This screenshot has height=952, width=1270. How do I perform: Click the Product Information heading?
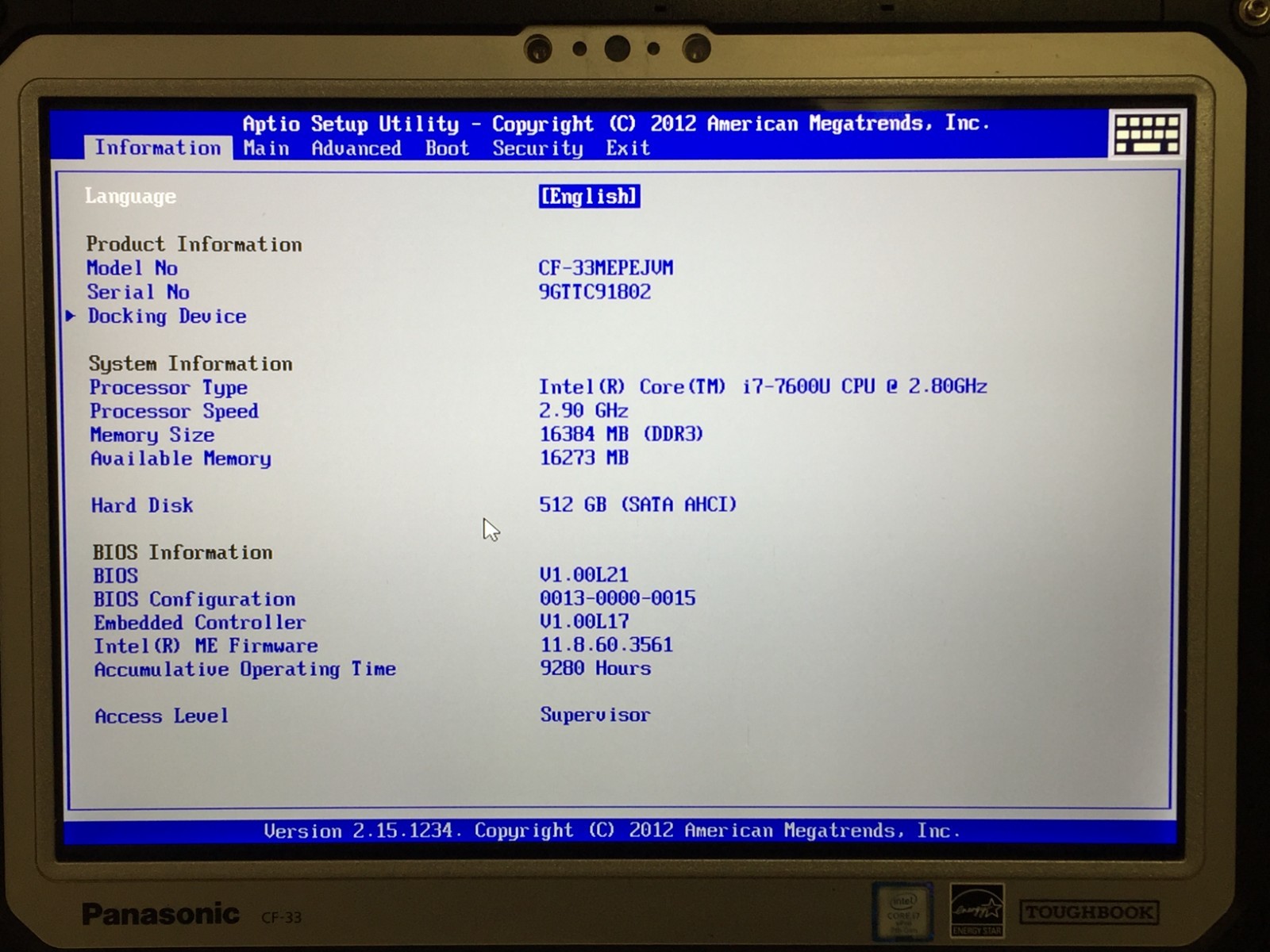pyautogui.click(x=194, y=244)
